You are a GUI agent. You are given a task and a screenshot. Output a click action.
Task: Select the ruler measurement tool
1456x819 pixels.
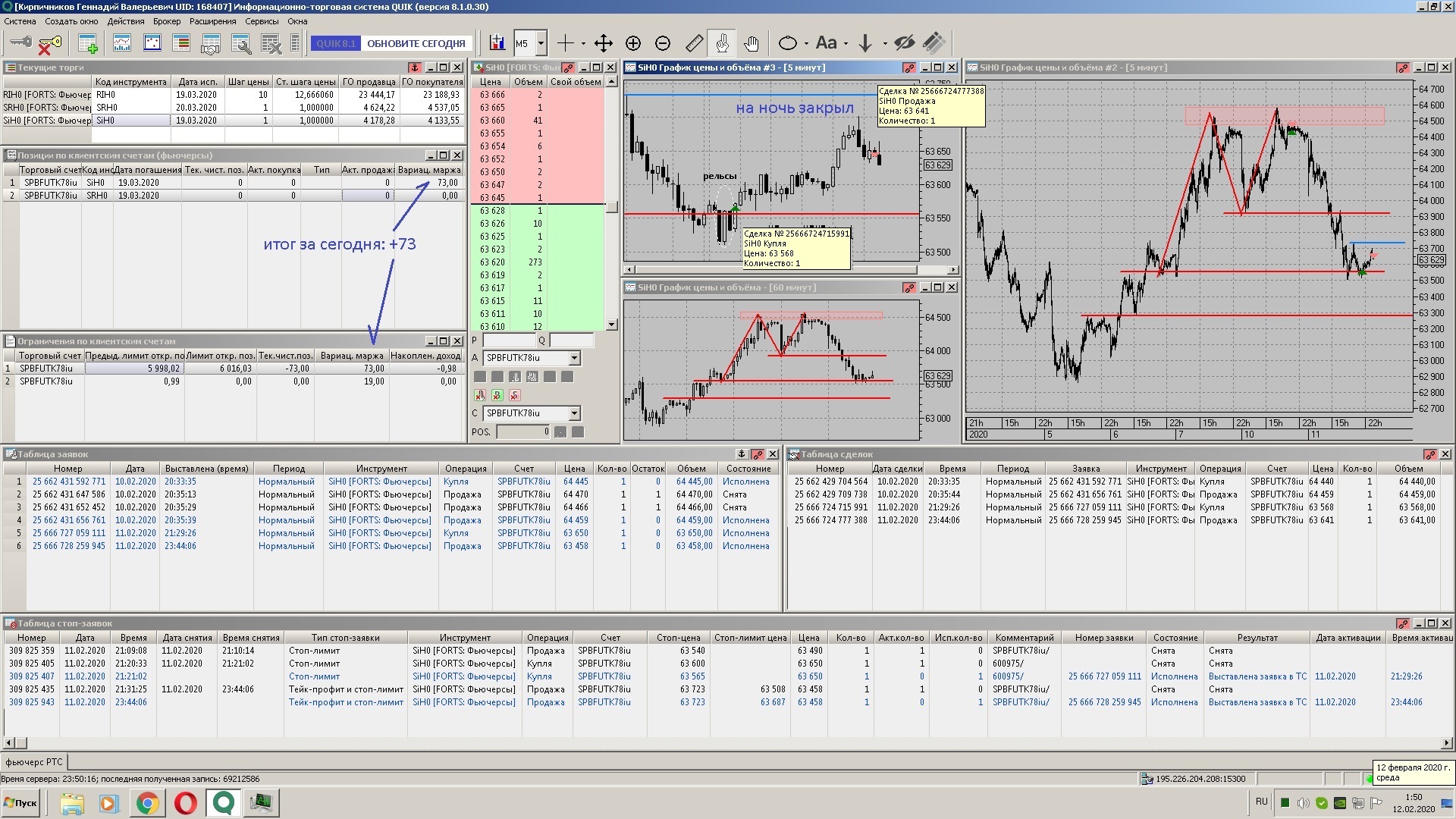tap(694, 43)
